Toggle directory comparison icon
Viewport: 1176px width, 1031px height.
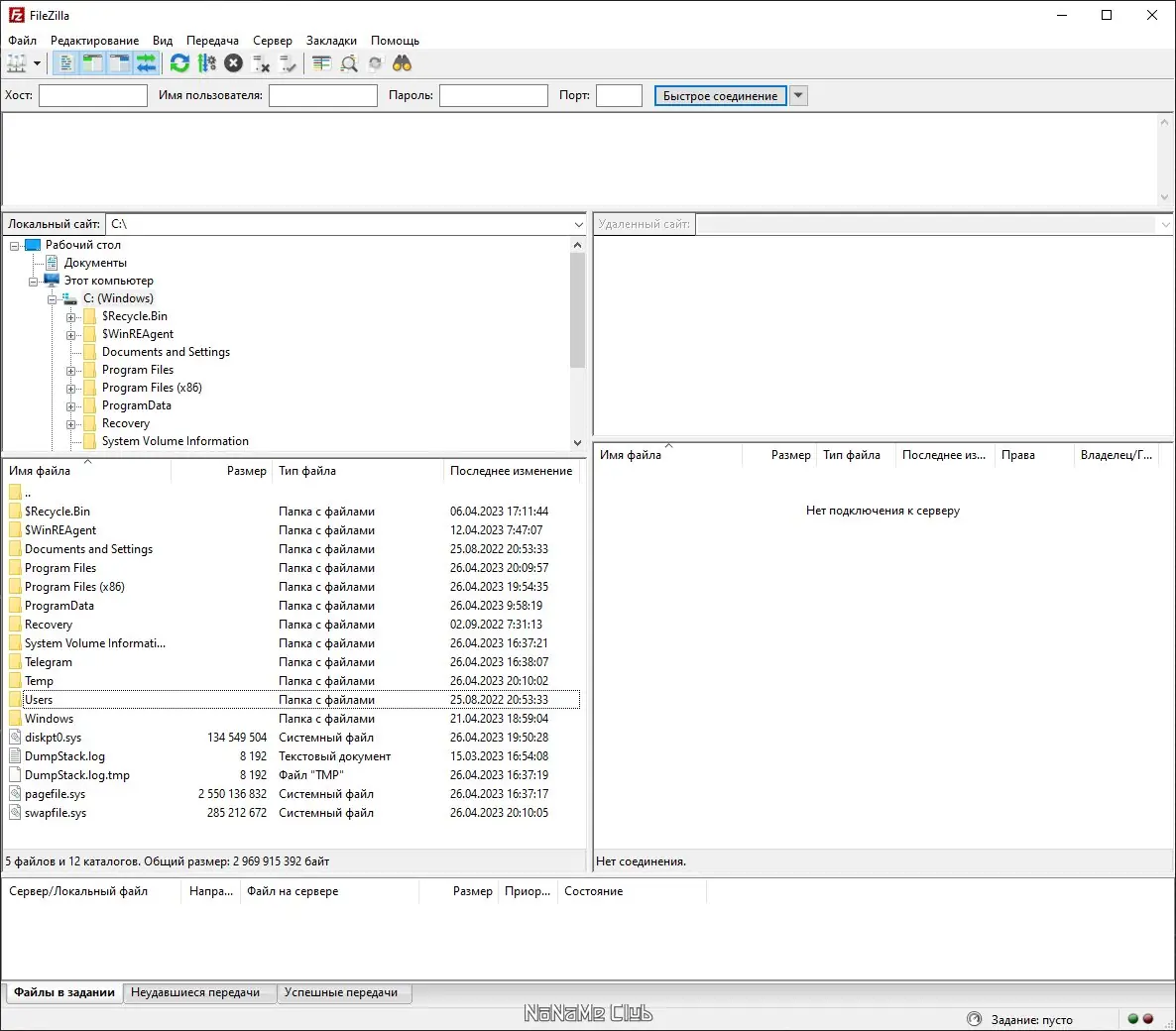point(349,63)
